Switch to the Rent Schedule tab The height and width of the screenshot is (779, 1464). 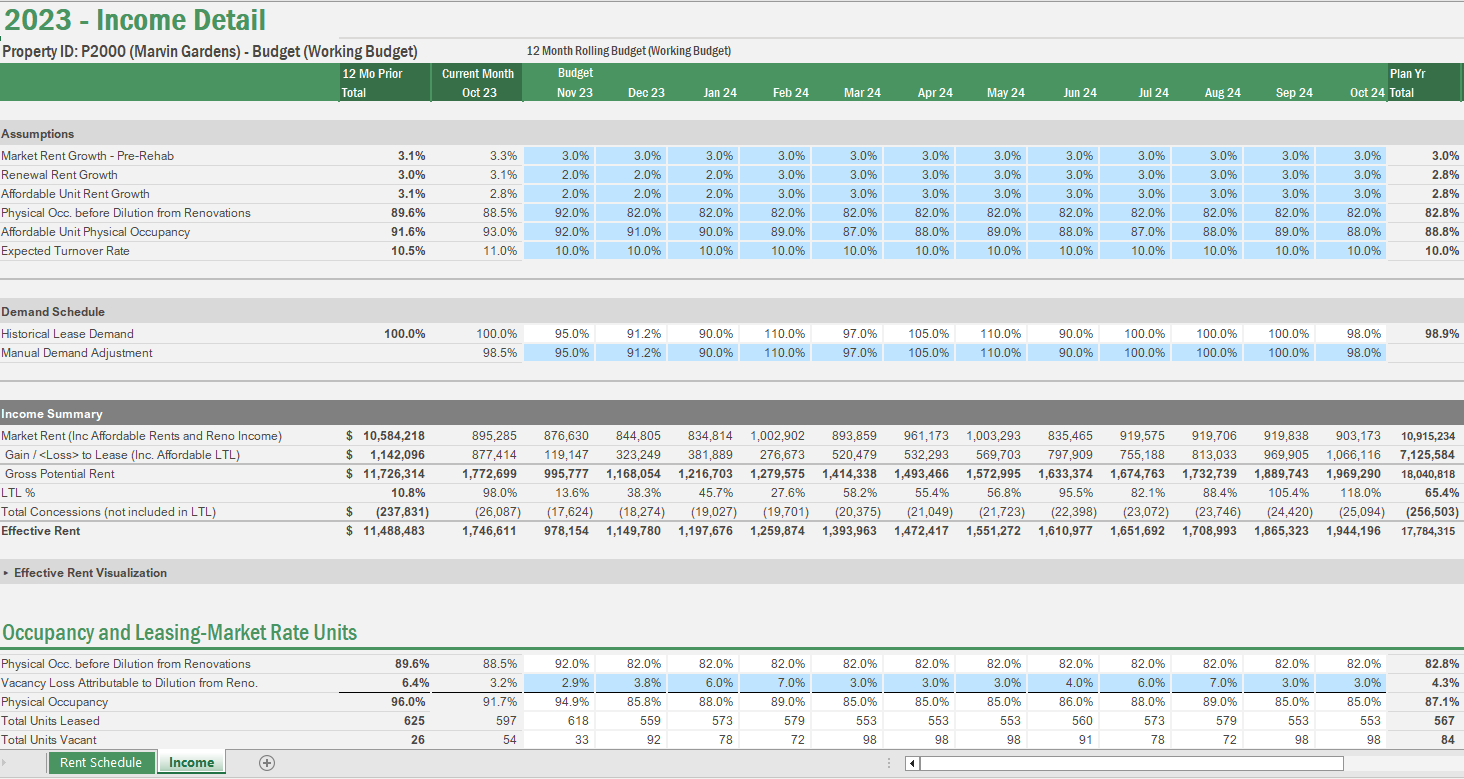[x=101, y=761]
